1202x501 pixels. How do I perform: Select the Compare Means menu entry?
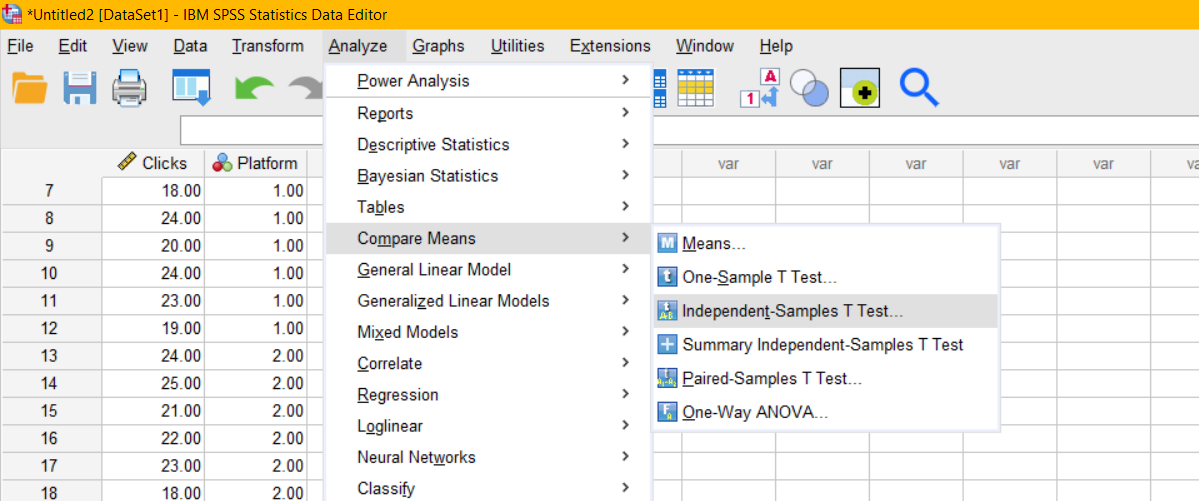pyautogui.click(x=489, y=238)
